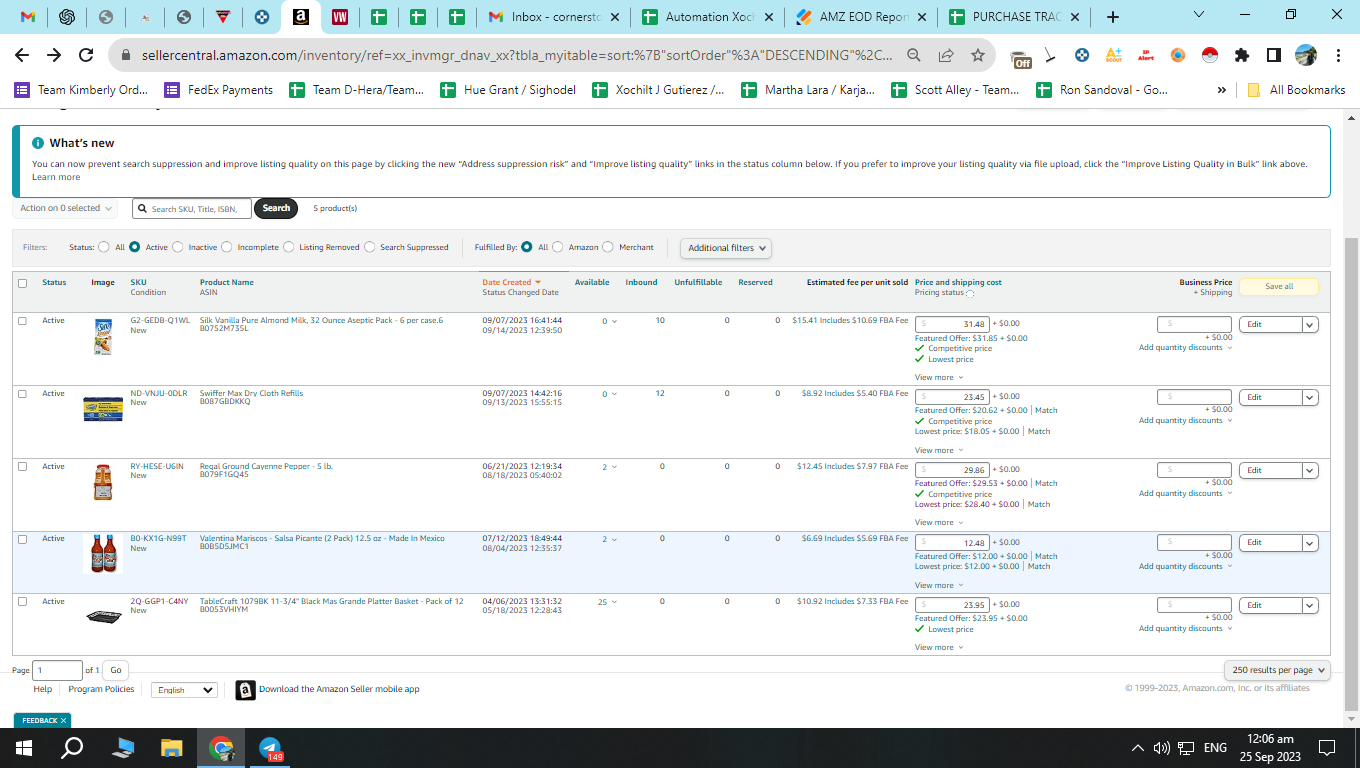Click Go next to the page number
The height and width of the screenshot is (768, 1360).
[116, 670]
